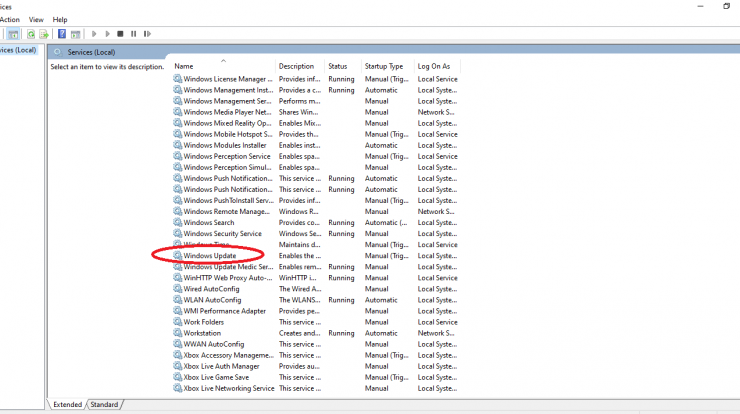Click the Local Service log-on of Windows License Manager
Screen dimensions: 740x414
pyautogui.click(x=437, y=79)
